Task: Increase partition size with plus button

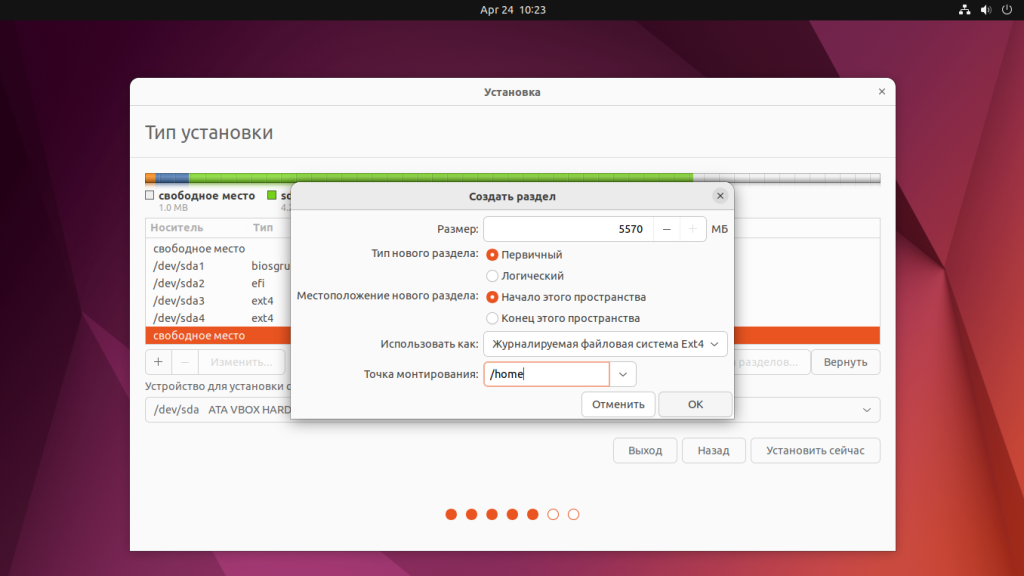Action: pos(693,229)
